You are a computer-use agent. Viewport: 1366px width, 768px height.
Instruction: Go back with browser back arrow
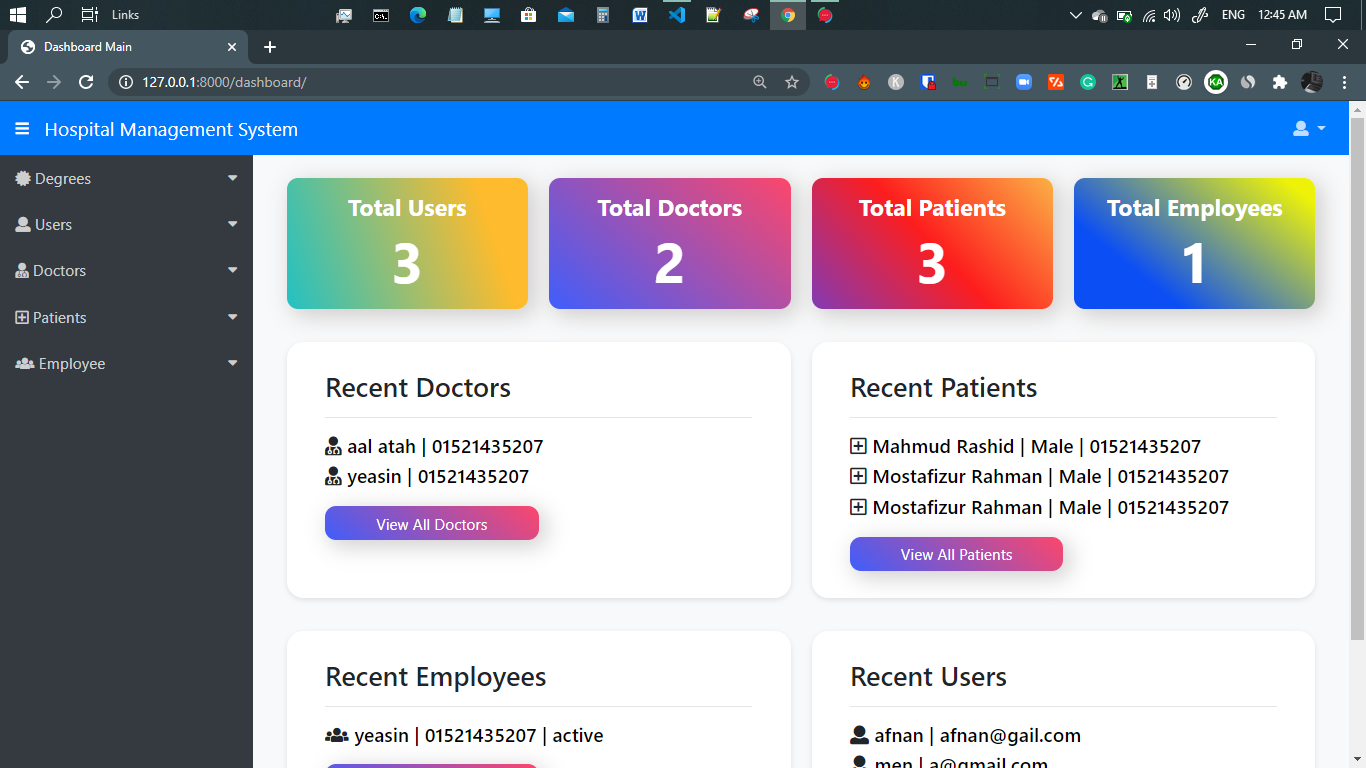pyautogui.click(x=22, y=82)
